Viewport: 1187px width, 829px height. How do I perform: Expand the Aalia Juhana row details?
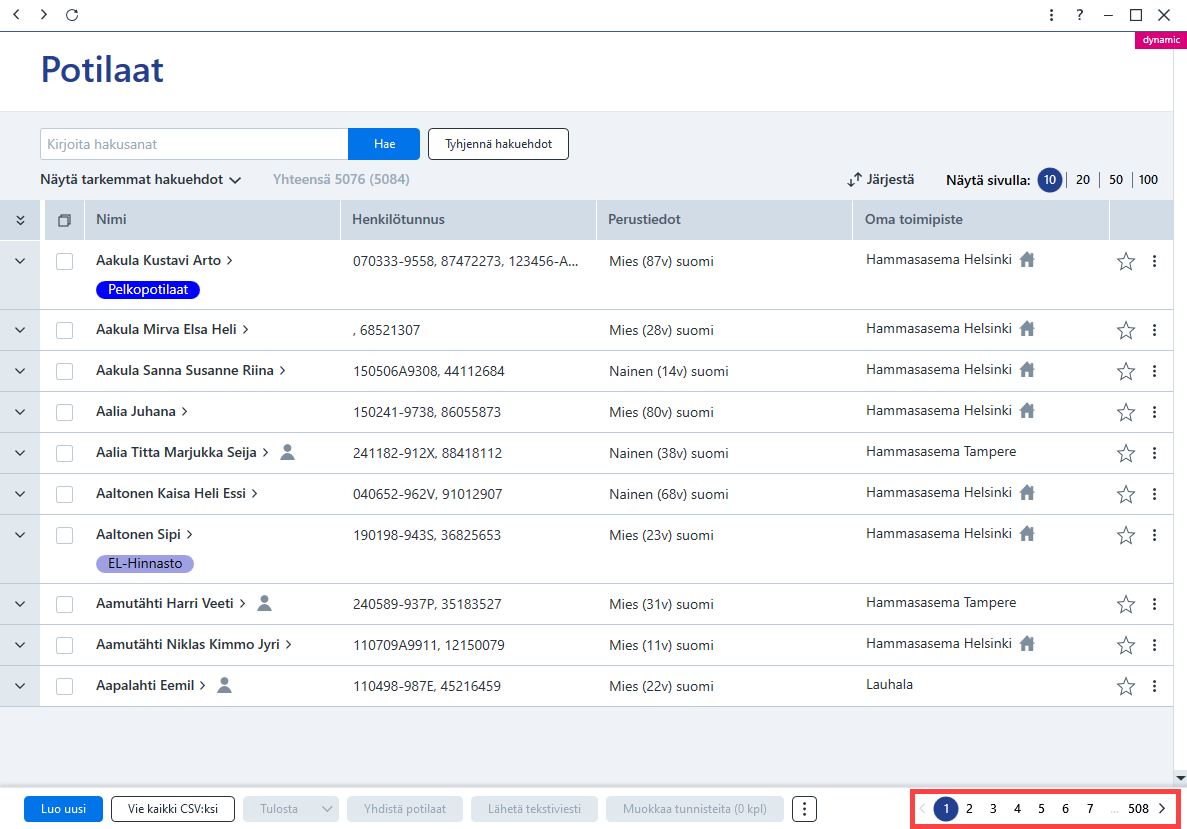click(20, 412)
